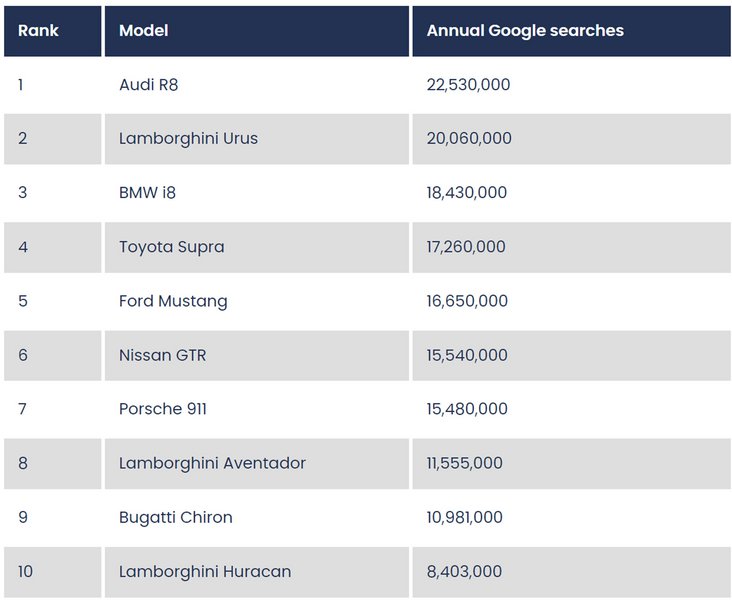Click the BMW i8 model name
This screenshot has width=732, height=600.
[x=147, y=193]
